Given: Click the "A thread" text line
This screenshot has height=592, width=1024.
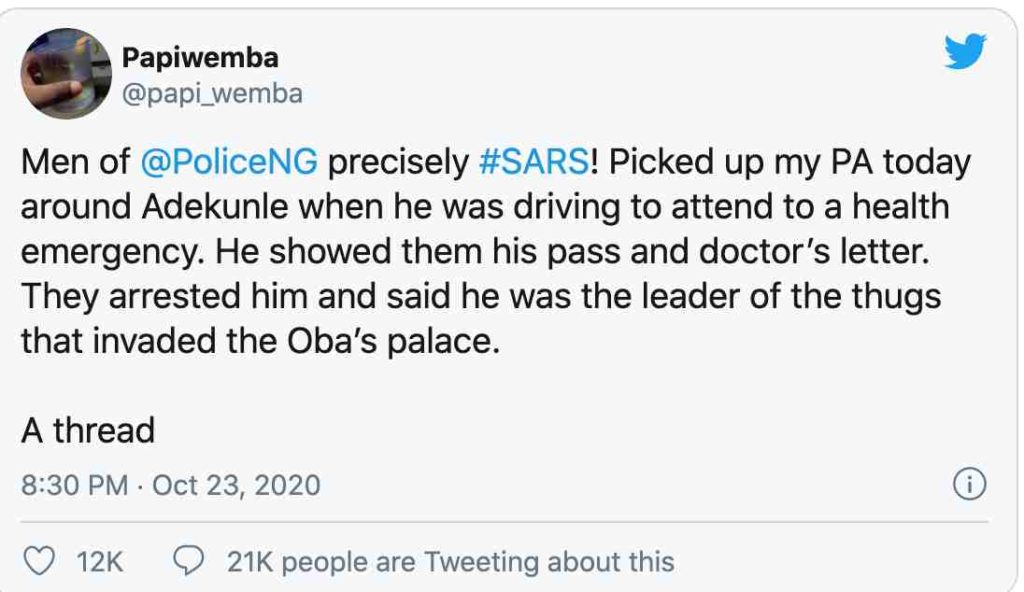Looking at the screenshot, I should click(88, 431).
